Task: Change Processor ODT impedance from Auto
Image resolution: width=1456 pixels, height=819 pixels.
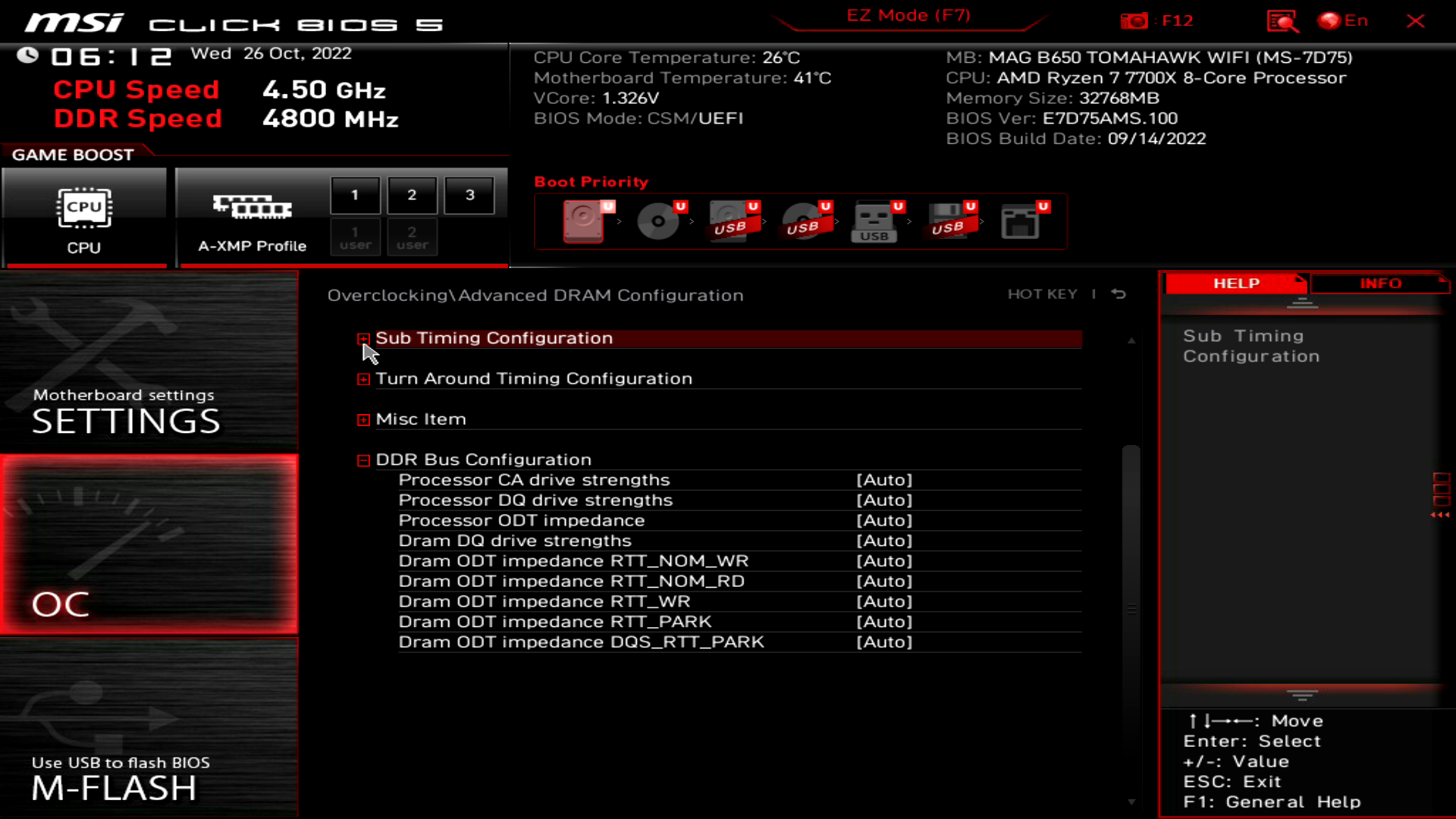Action: pyautogui.click(x=883, y=520)
